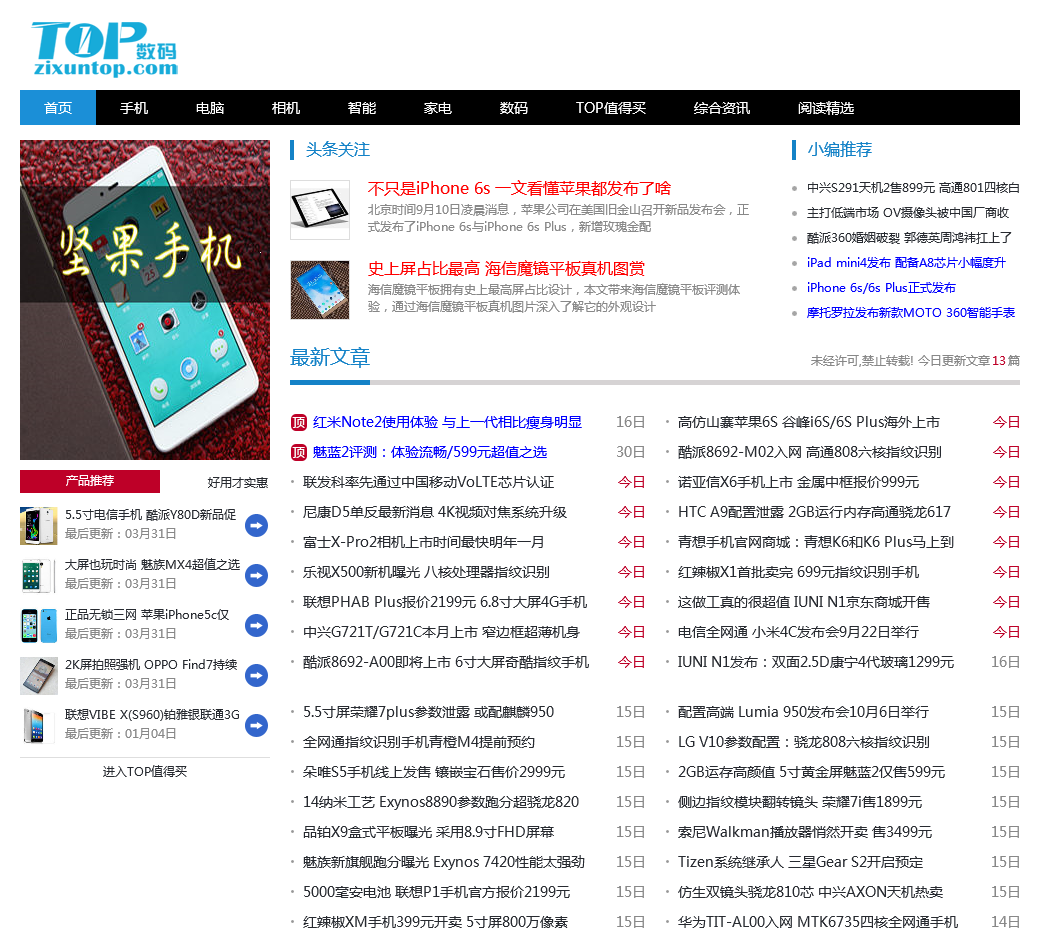Click the TOP数码 site logo
This screenshot has height=945, width=1040.
105,49
